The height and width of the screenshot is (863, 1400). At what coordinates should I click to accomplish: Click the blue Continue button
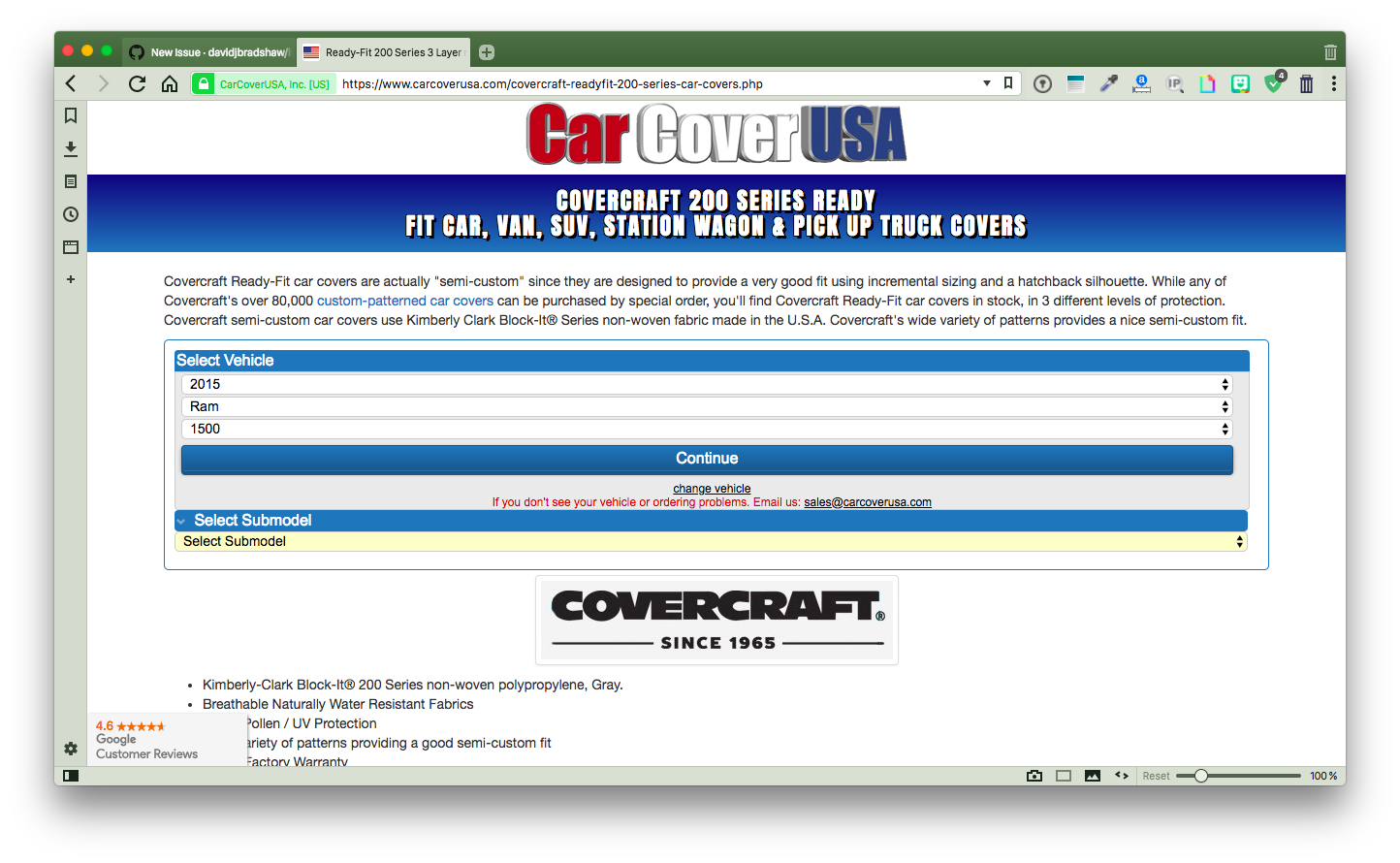click(707, 459)
